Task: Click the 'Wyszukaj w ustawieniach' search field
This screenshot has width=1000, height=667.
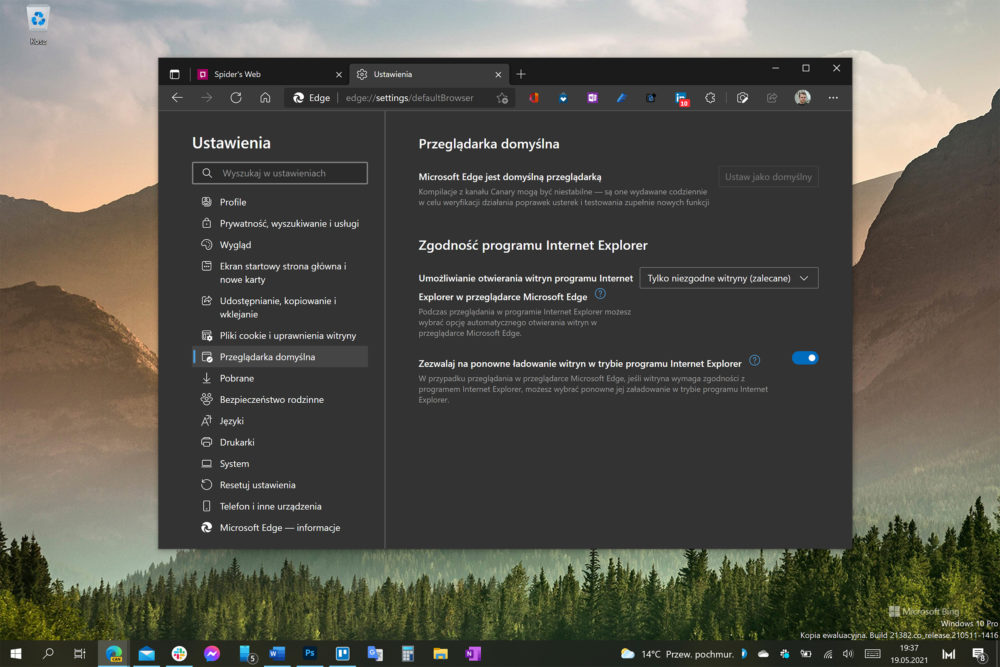Action: point(280,173)
